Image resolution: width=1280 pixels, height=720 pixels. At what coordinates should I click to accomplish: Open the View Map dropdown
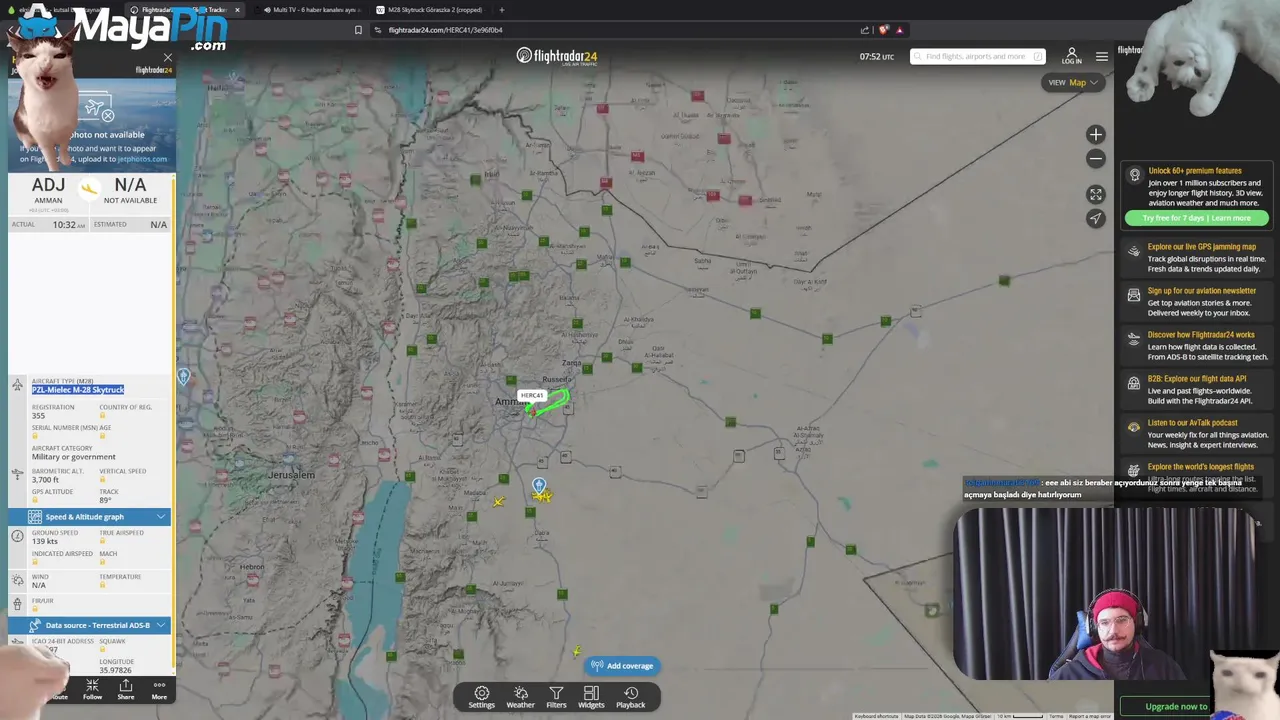tap(1072, 82)
